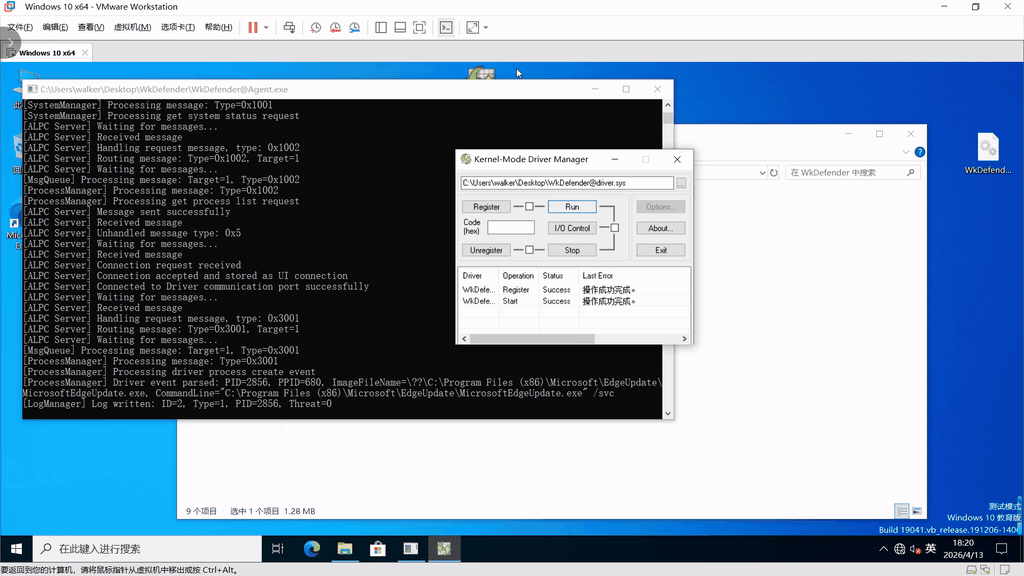Switch to the Windows 10 x64 tab
The width and height of the screenshot is (1024, 576).
(x=46, y=53)
